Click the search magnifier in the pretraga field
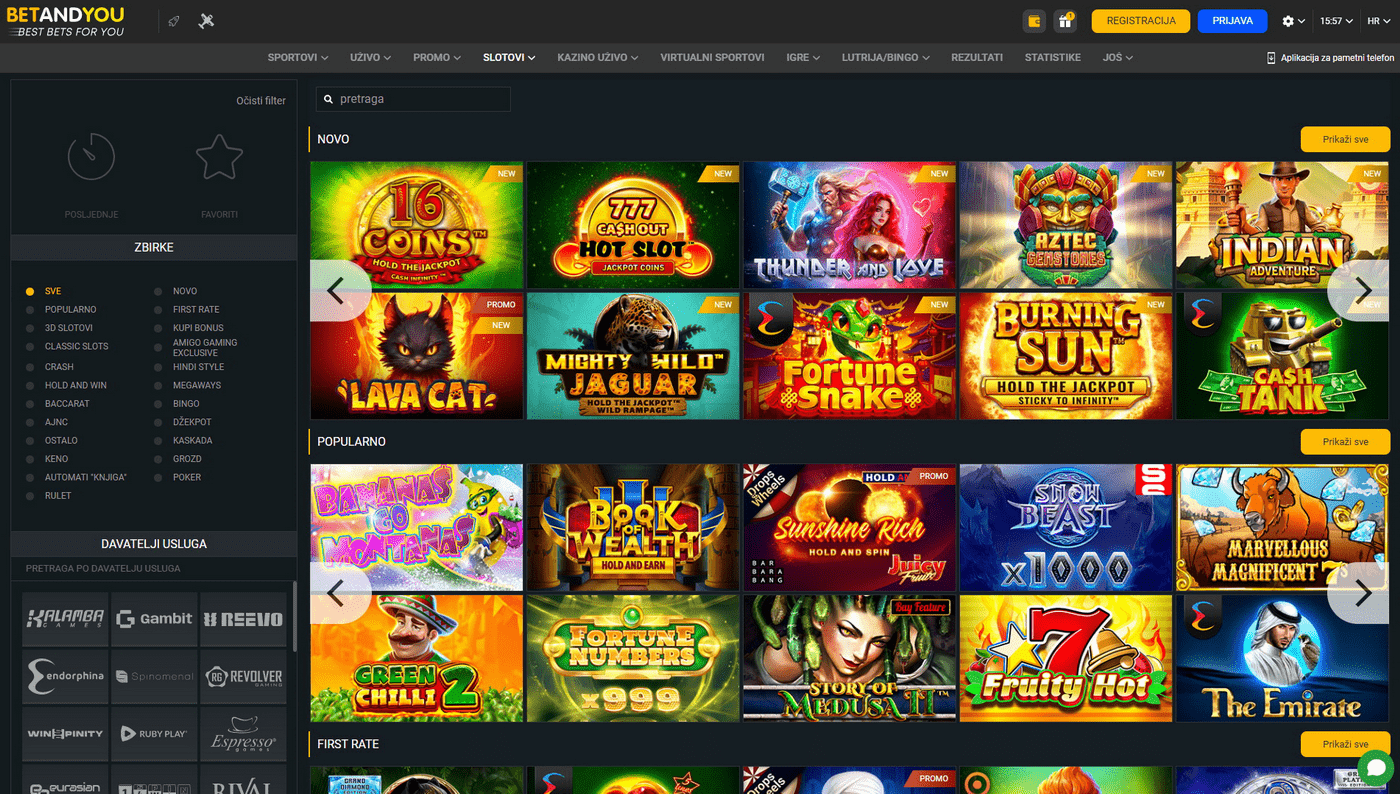 pos(330,99)
